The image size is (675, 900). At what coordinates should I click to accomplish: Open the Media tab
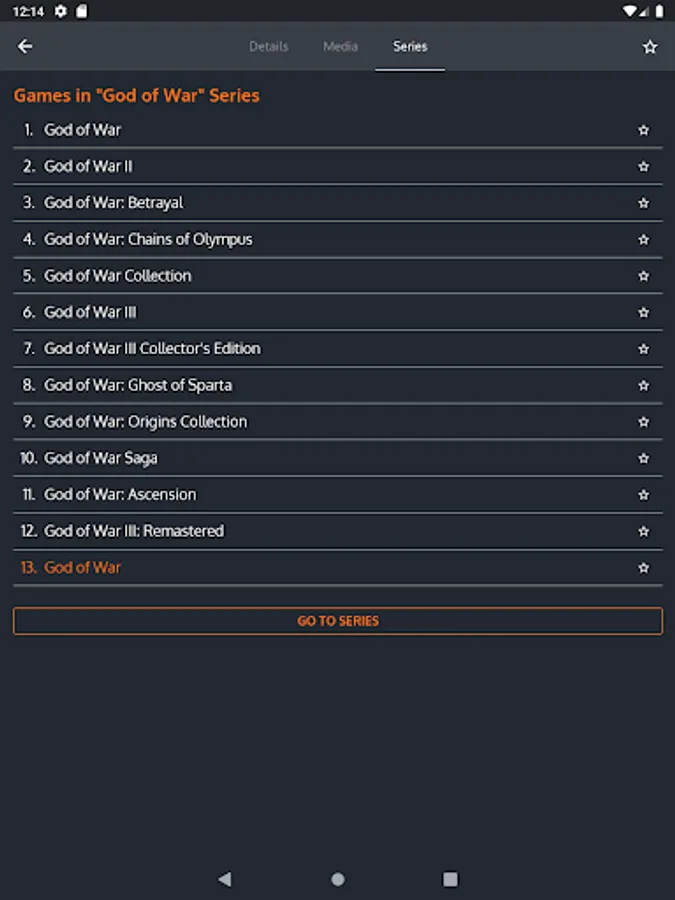(x=340, y=47)
